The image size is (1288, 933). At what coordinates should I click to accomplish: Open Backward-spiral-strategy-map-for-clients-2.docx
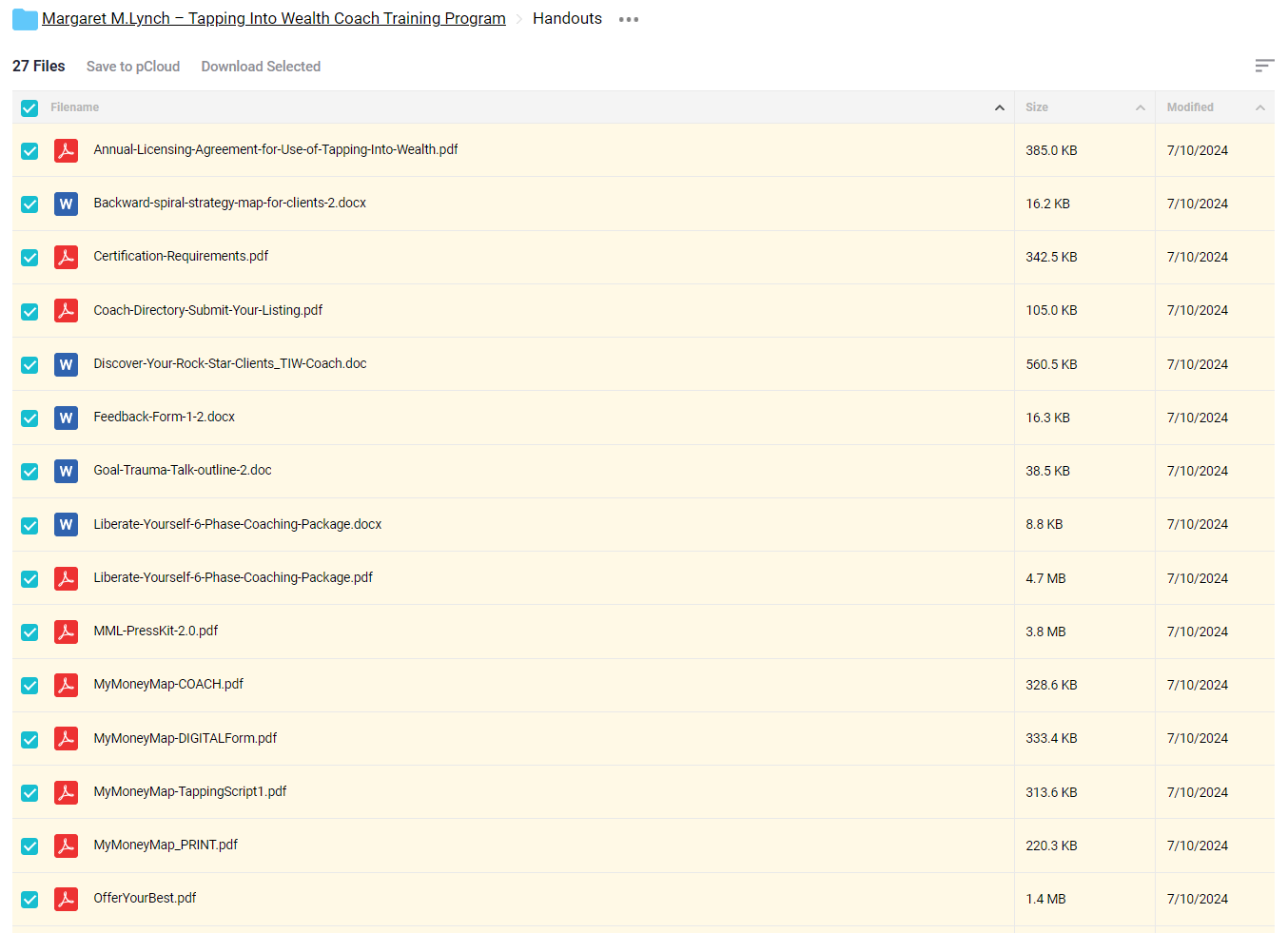[230, 203]
